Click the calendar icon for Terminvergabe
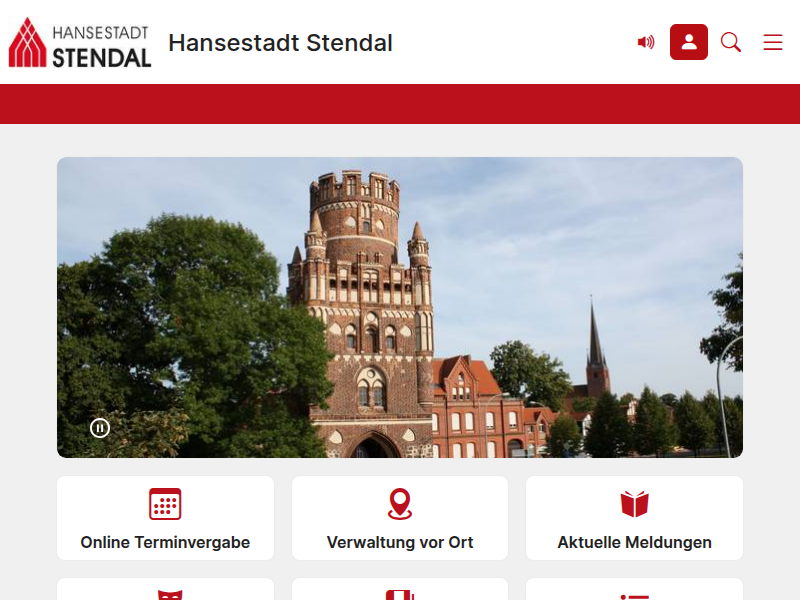 (165, 504)
